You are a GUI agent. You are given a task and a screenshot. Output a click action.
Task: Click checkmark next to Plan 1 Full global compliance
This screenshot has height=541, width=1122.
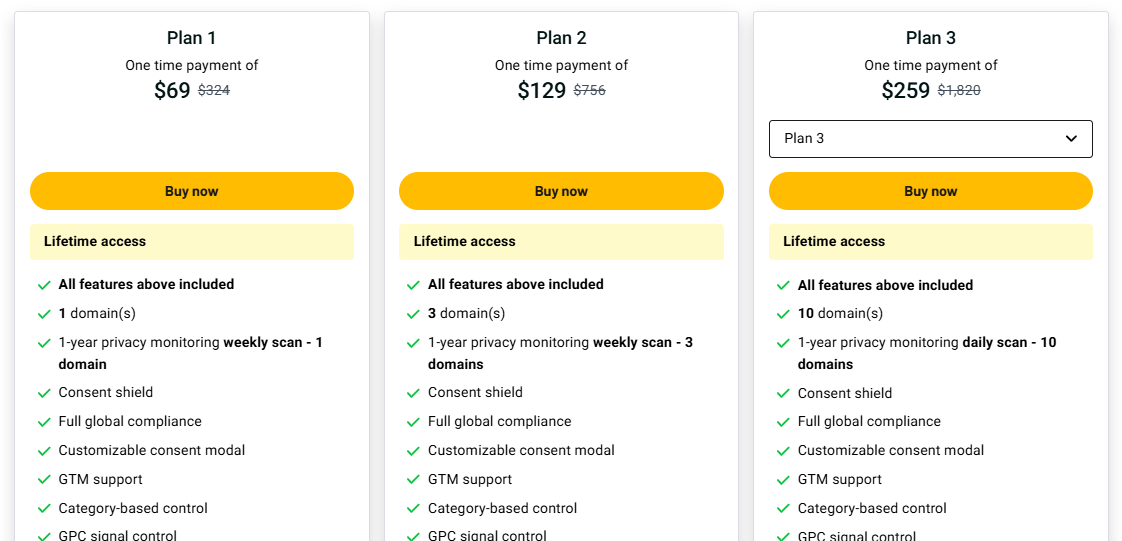[44, 422]
